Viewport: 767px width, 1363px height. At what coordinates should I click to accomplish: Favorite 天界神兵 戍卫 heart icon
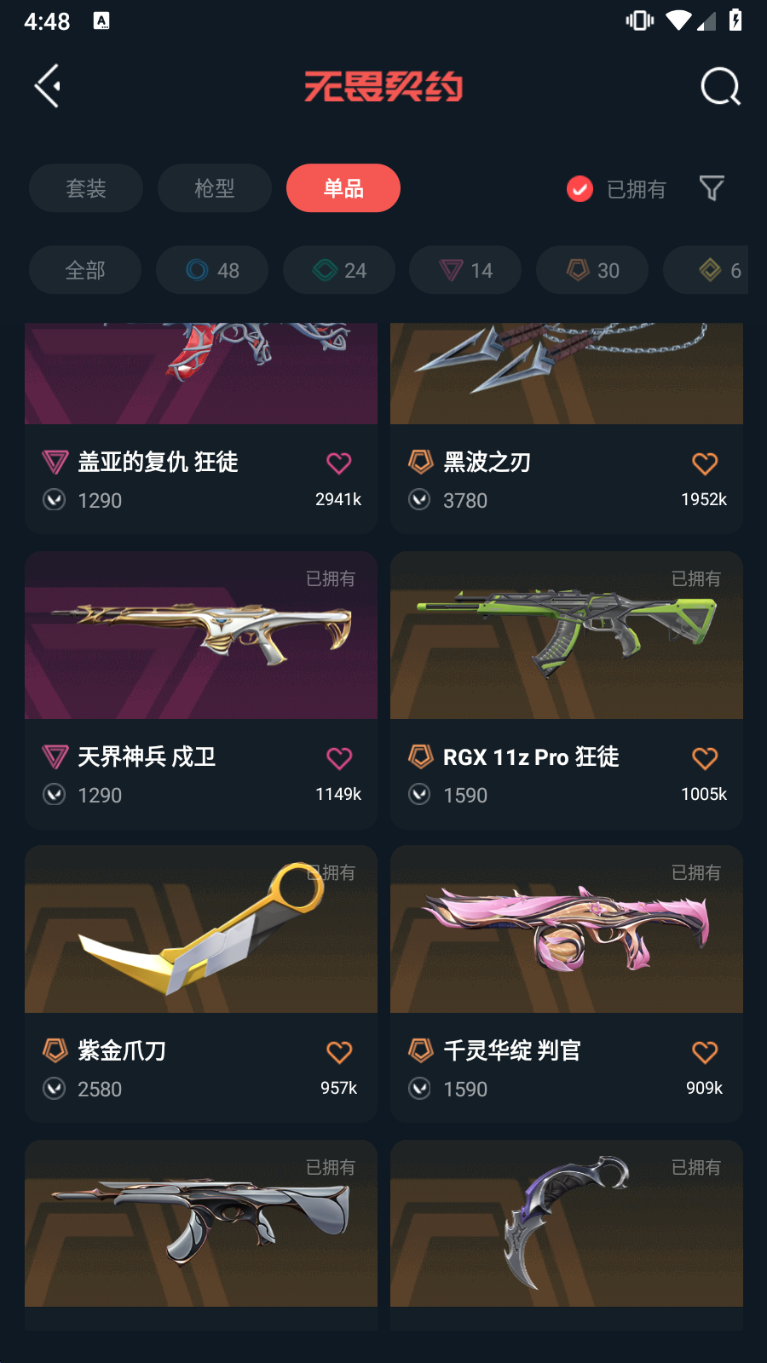point(339,758)
